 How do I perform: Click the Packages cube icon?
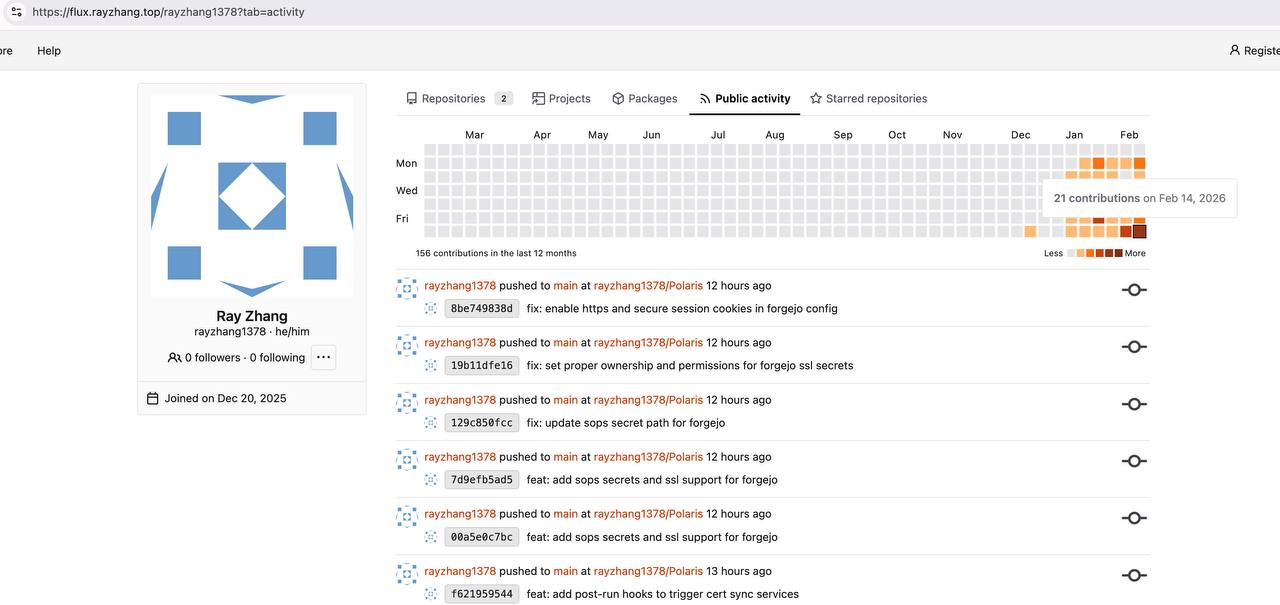tap(618, 99)
